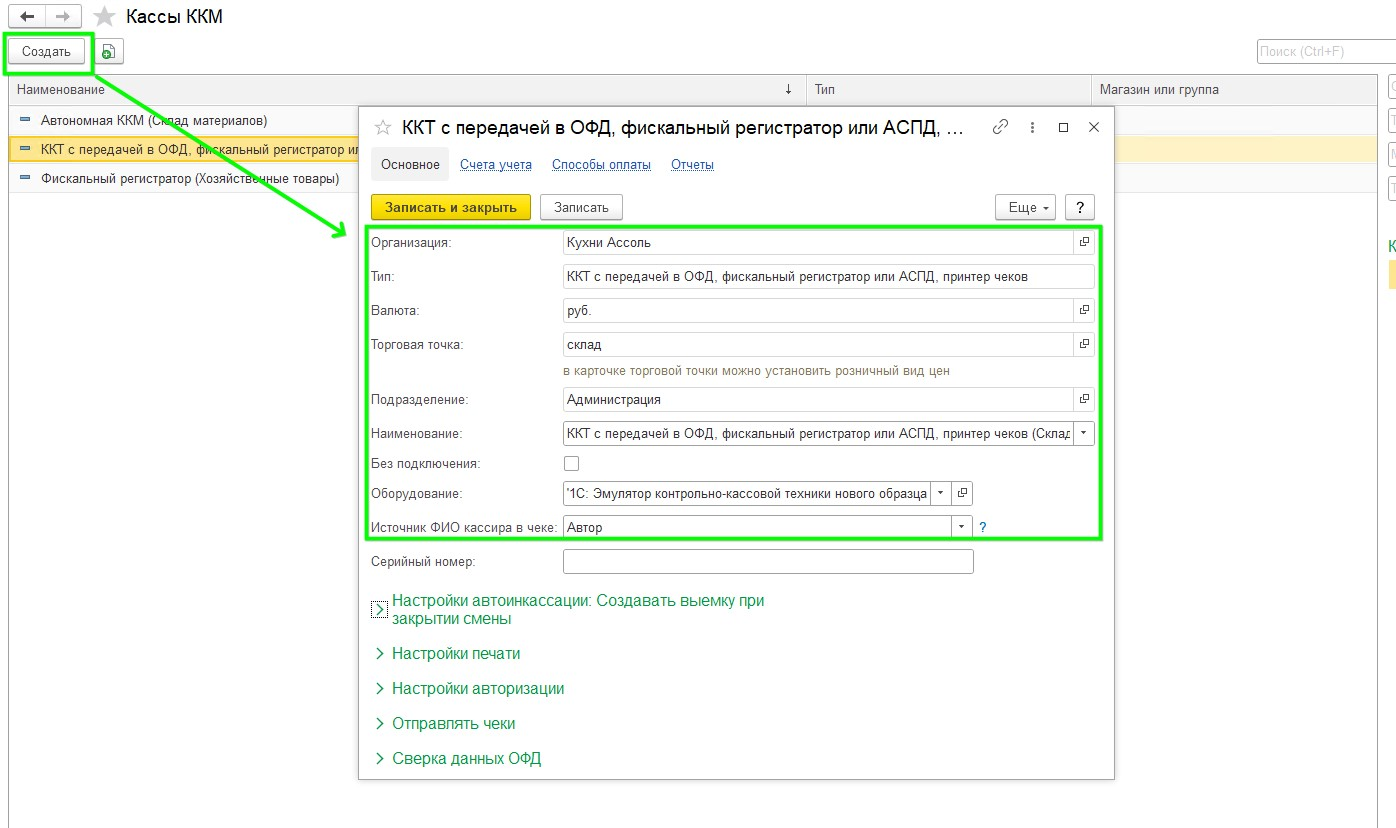The image size is (1396, 828).
Task: Sort by Наименование column header
Action: tap(406, 90)
